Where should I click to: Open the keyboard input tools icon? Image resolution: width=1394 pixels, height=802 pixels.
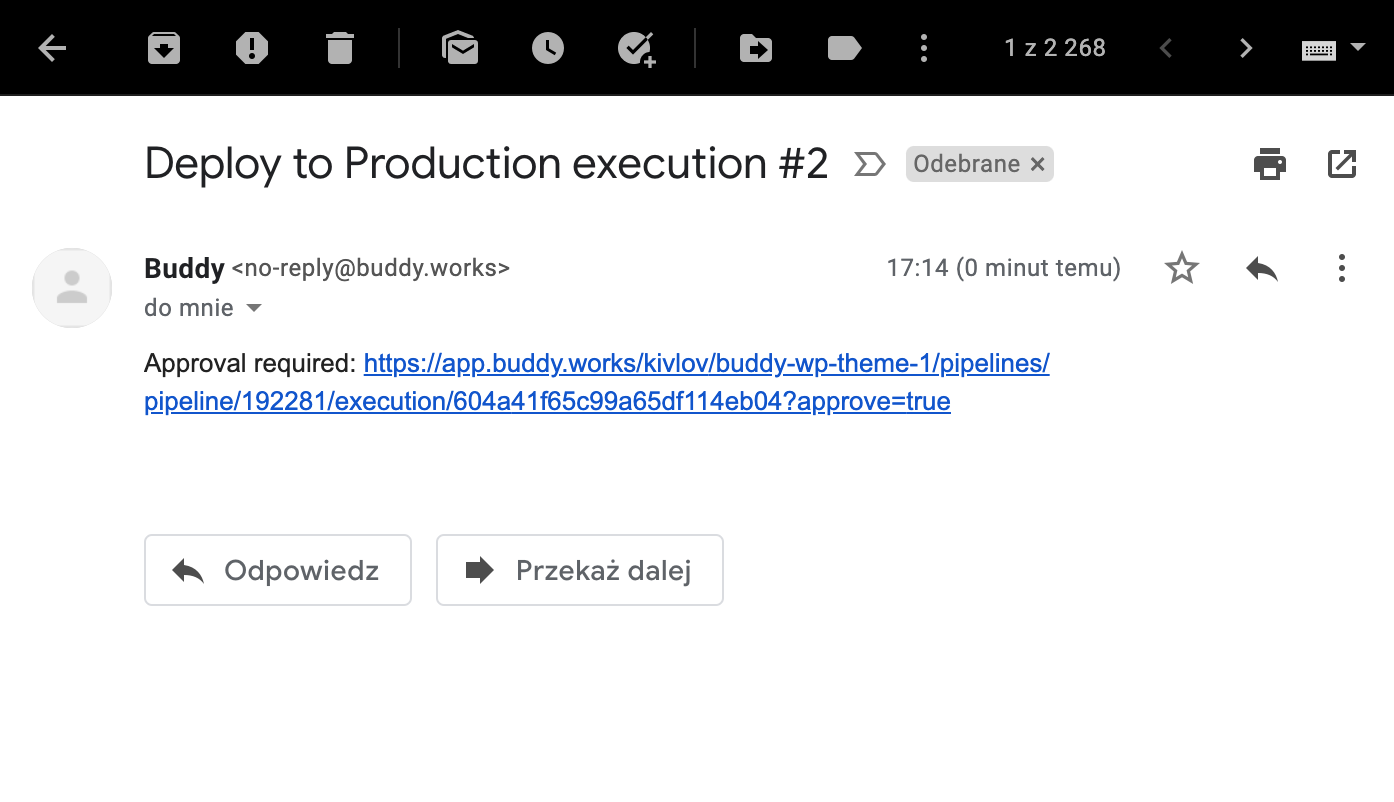[1319, 49]
